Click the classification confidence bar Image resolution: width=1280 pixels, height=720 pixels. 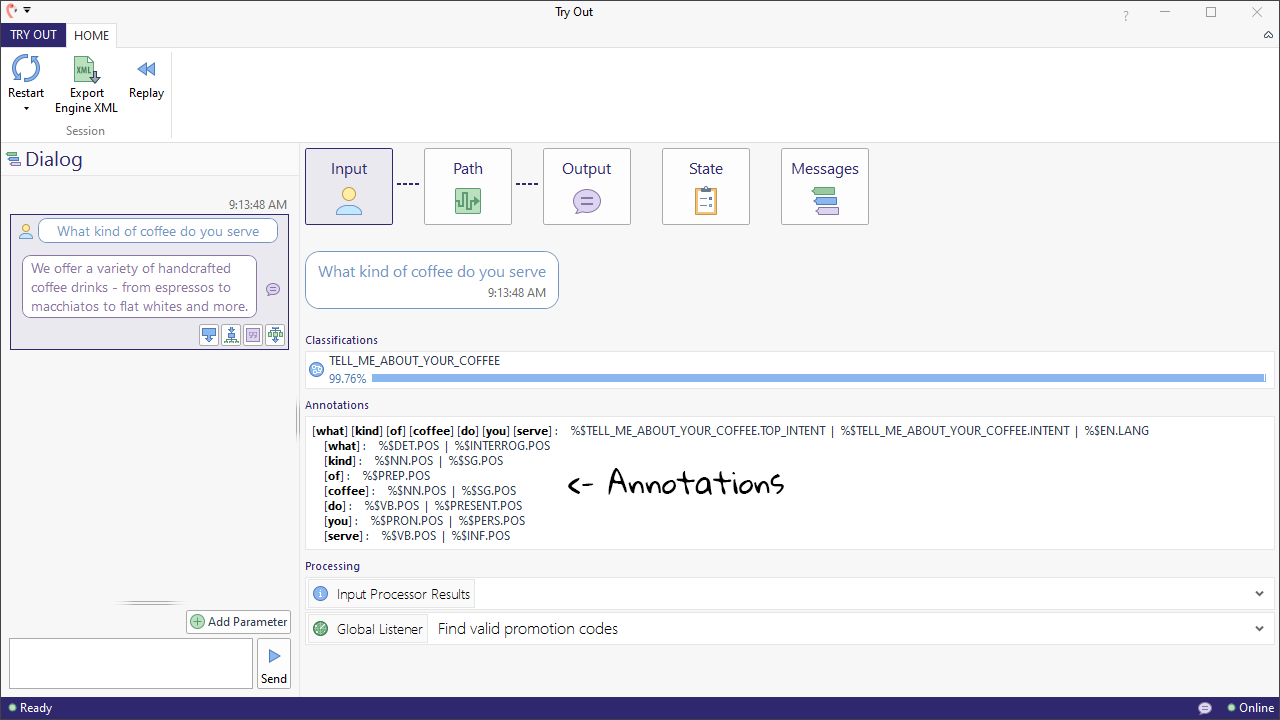[x=817, y=379]
